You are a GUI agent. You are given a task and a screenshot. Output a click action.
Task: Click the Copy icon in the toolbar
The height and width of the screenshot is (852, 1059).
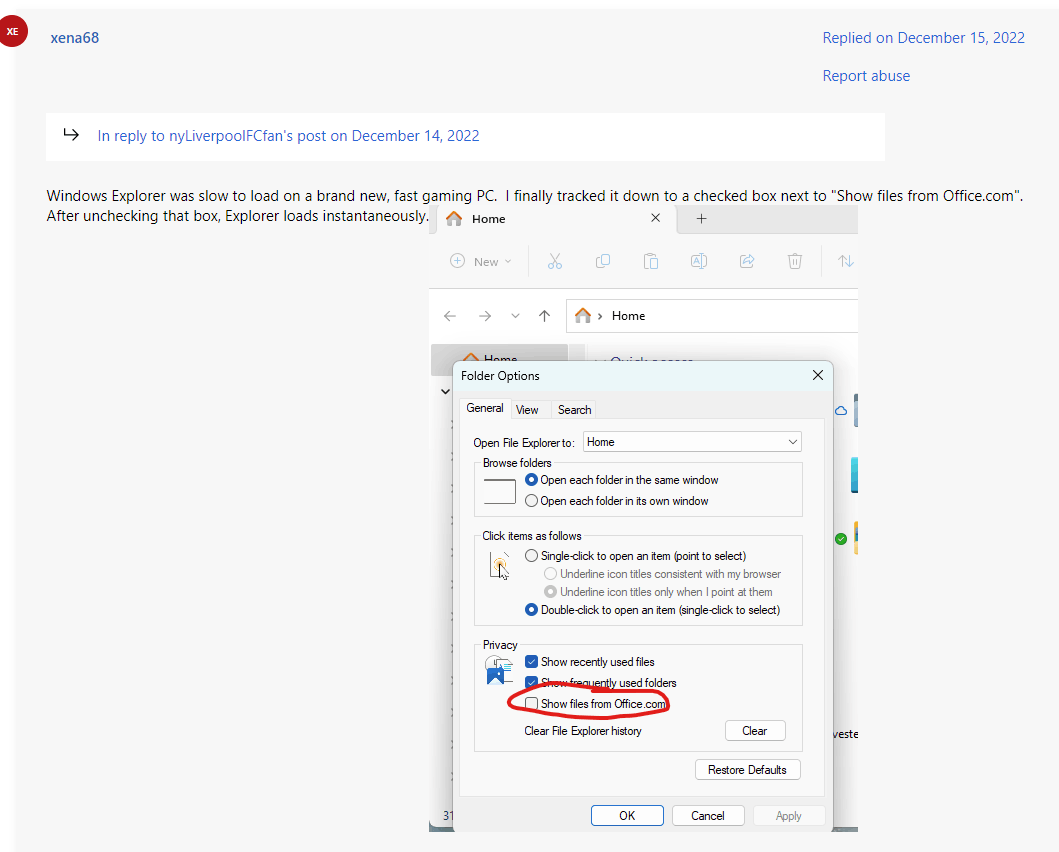[603, 261]
